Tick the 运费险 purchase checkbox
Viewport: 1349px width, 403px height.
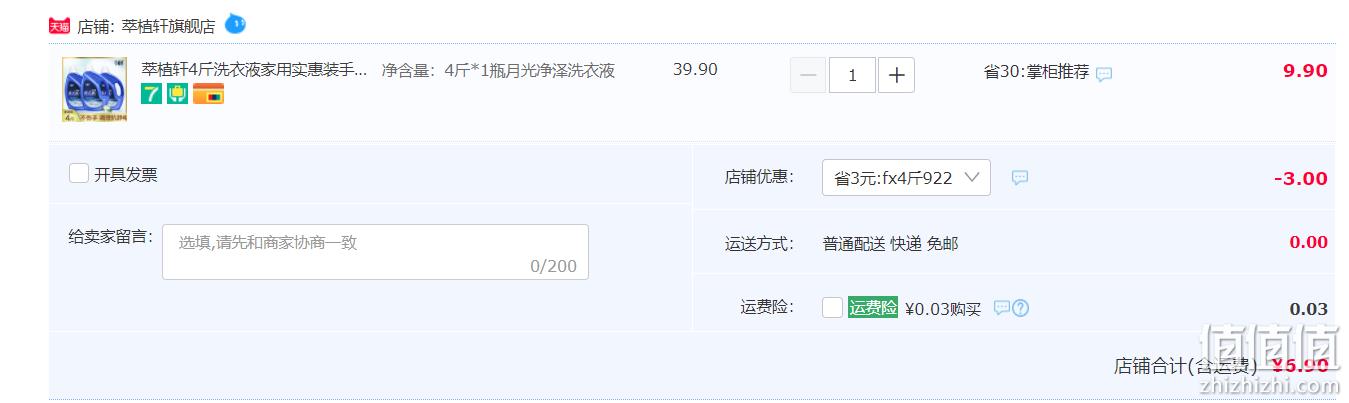[832, 307]
